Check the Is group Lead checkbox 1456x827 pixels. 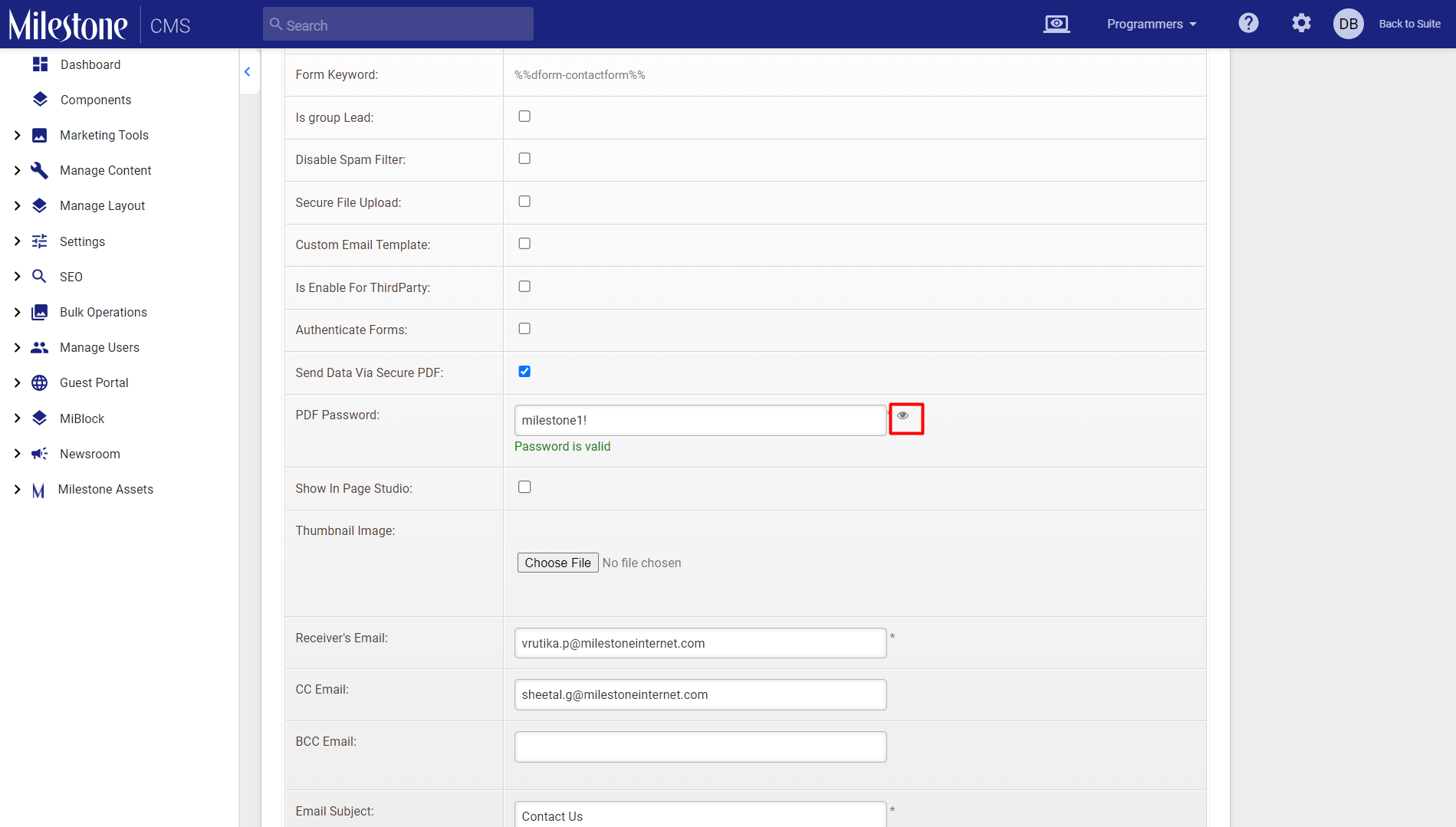524,117
